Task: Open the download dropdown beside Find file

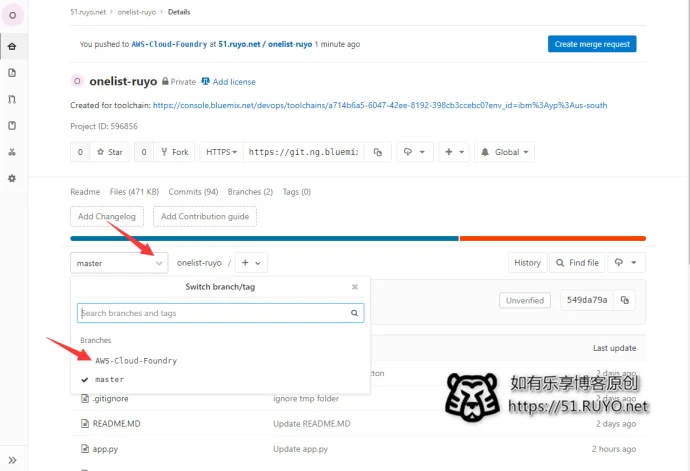Action: tap(627, 263)
